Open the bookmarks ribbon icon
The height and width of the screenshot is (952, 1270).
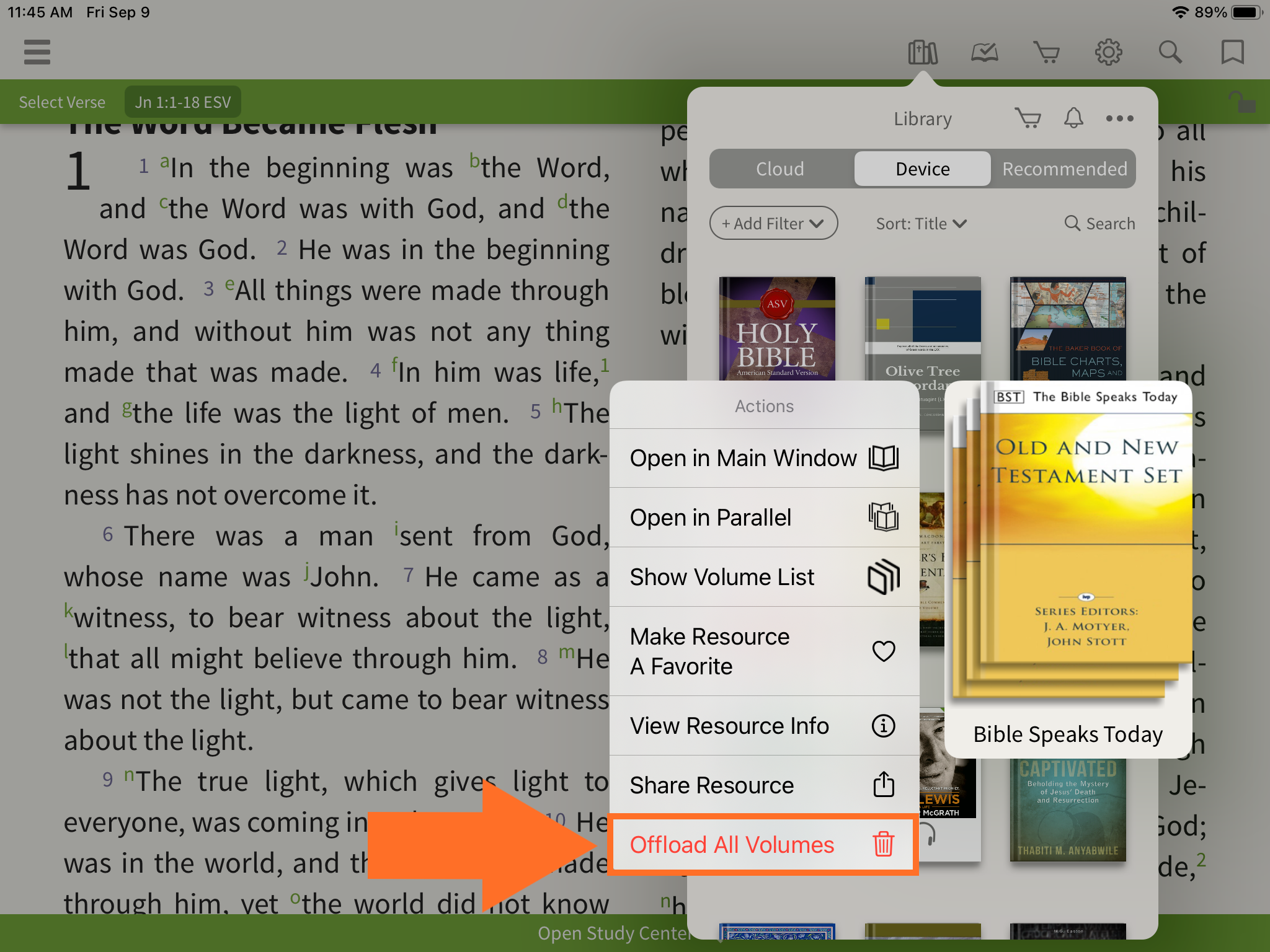point(1233,52)
